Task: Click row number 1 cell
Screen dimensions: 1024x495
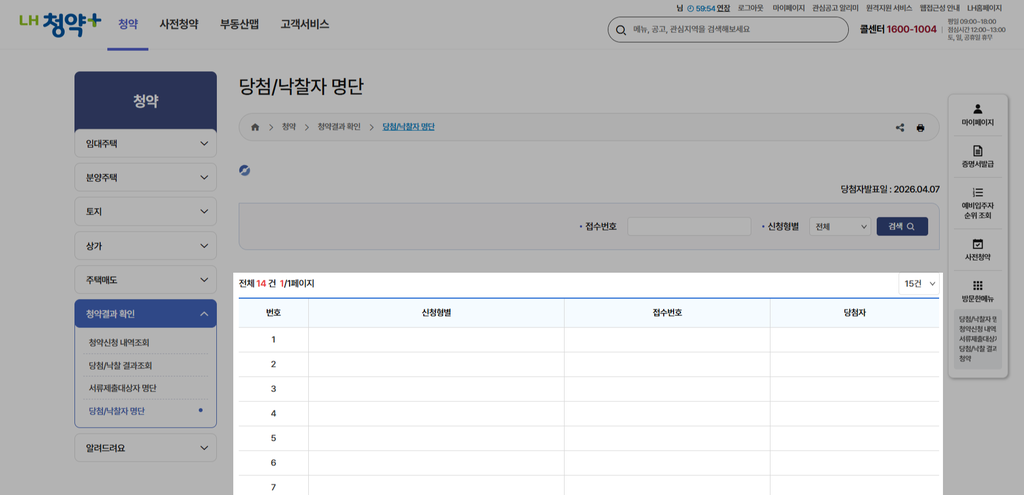Action: coord(274,340)
